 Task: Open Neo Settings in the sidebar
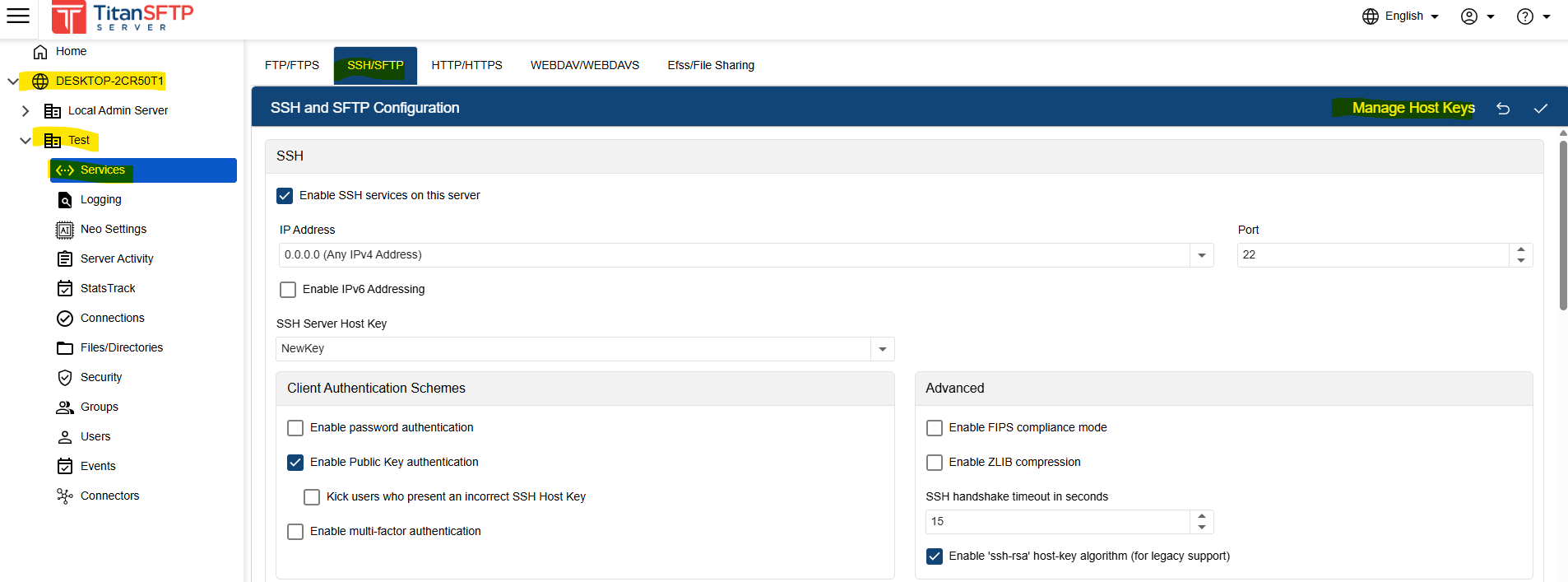113,229
